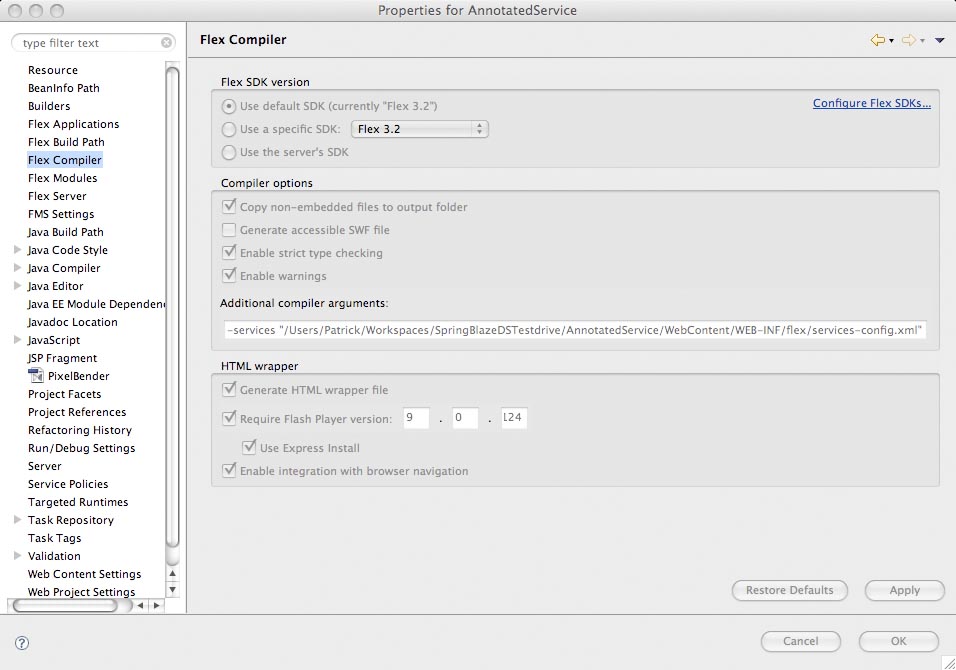Image resolution: width=956 pixels, height=670 pixels.
Task: Select Service Policies item
Action: [68, 484]
